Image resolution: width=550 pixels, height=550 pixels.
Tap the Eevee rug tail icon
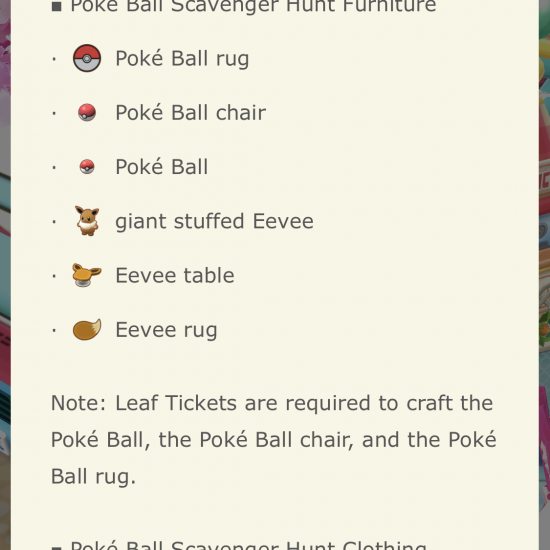[x=87, y=330]
